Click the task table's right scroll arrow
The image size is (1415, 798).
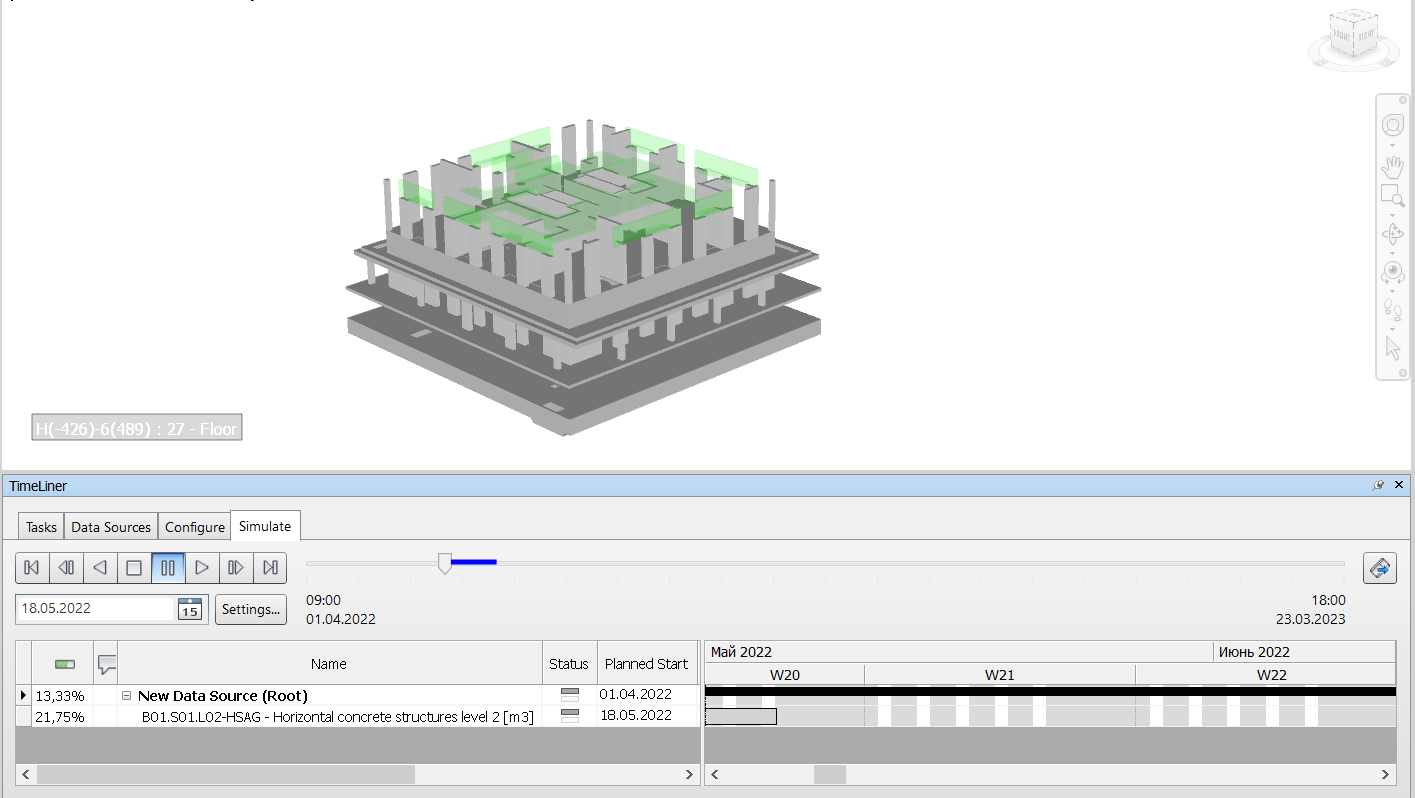689,775
